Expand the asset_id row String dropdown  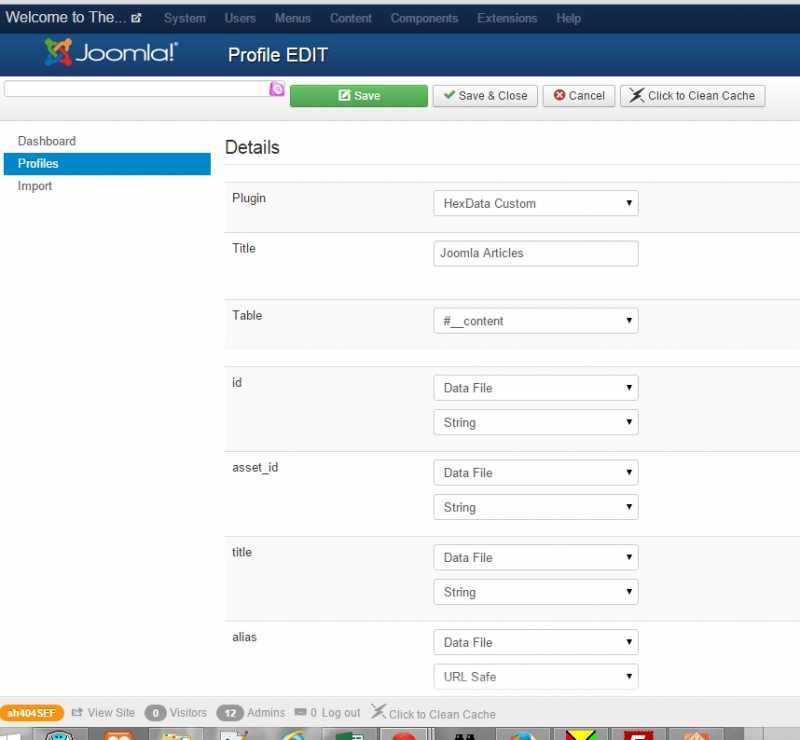(536, 507)
